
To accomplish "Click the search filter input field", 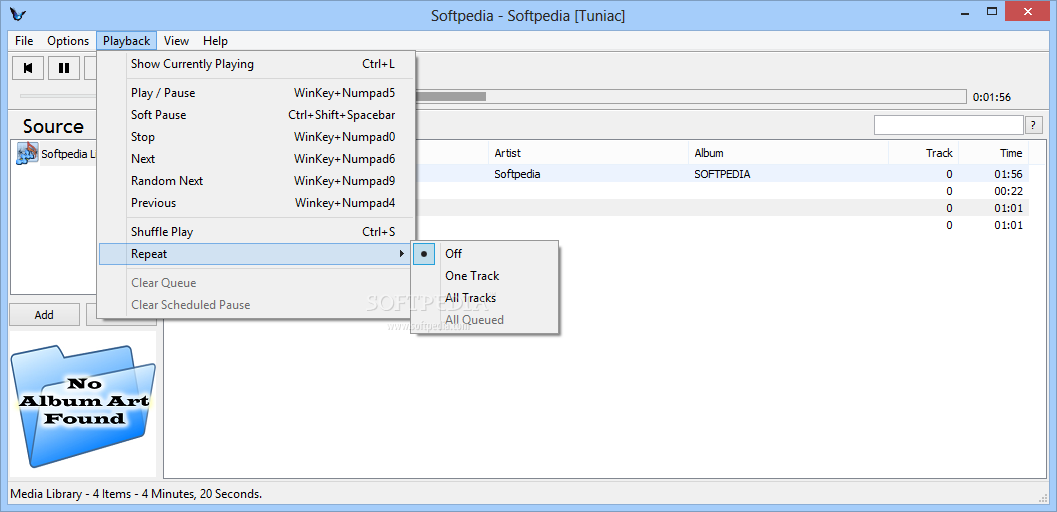I will tap(948, 125).
